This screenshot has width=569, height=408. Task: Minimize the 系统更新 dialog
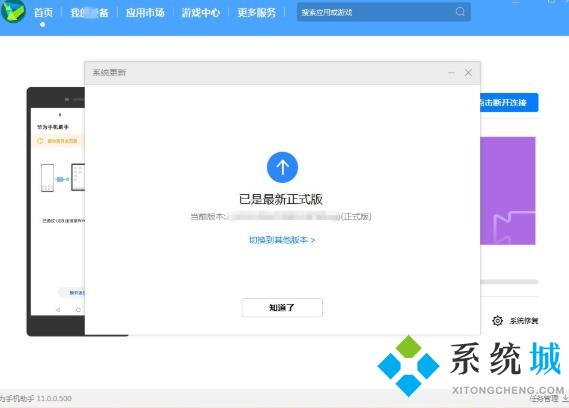tap(451, 73)
